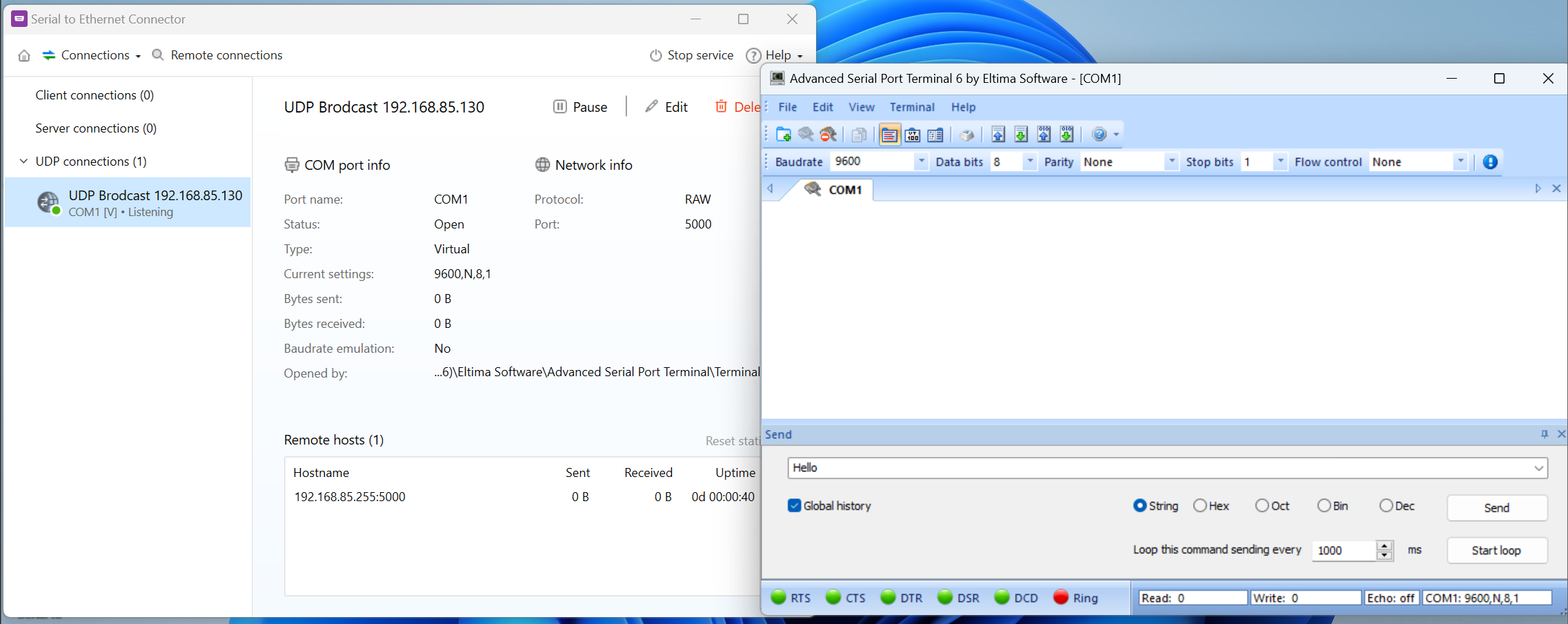The width and height of the screenshot is (1568, 624).
Task: Click the disconnect port icon with red minus
Action: pos(828,135)
